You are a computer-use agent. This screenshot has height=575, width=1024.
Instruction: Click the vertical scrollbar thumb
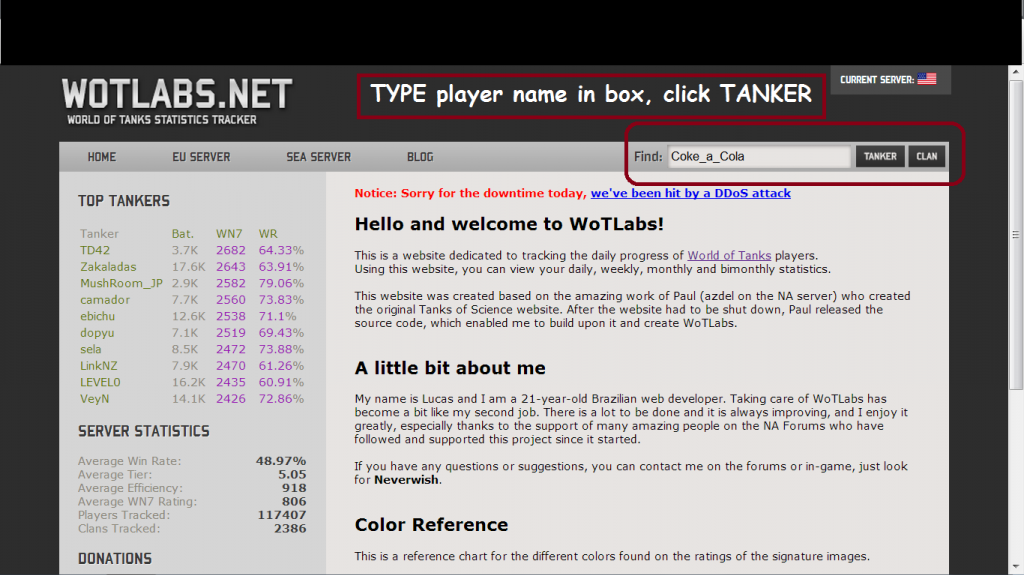(1016, 235)
